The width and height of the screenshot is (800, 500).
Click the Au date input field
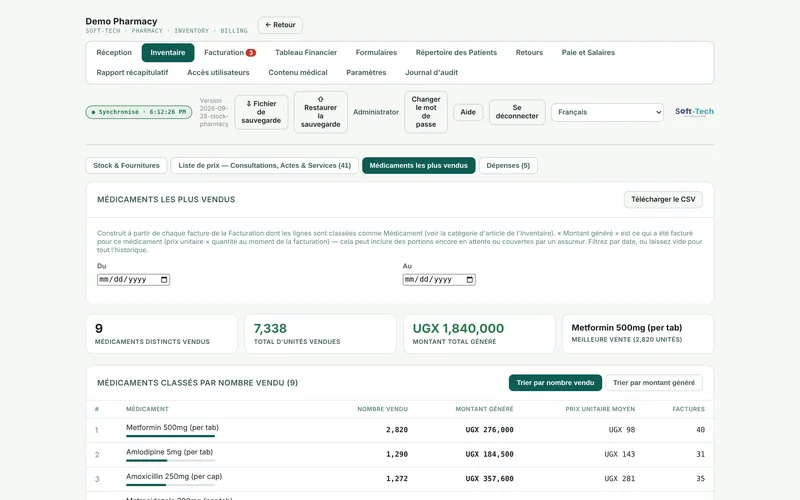[x=439, y=280]
